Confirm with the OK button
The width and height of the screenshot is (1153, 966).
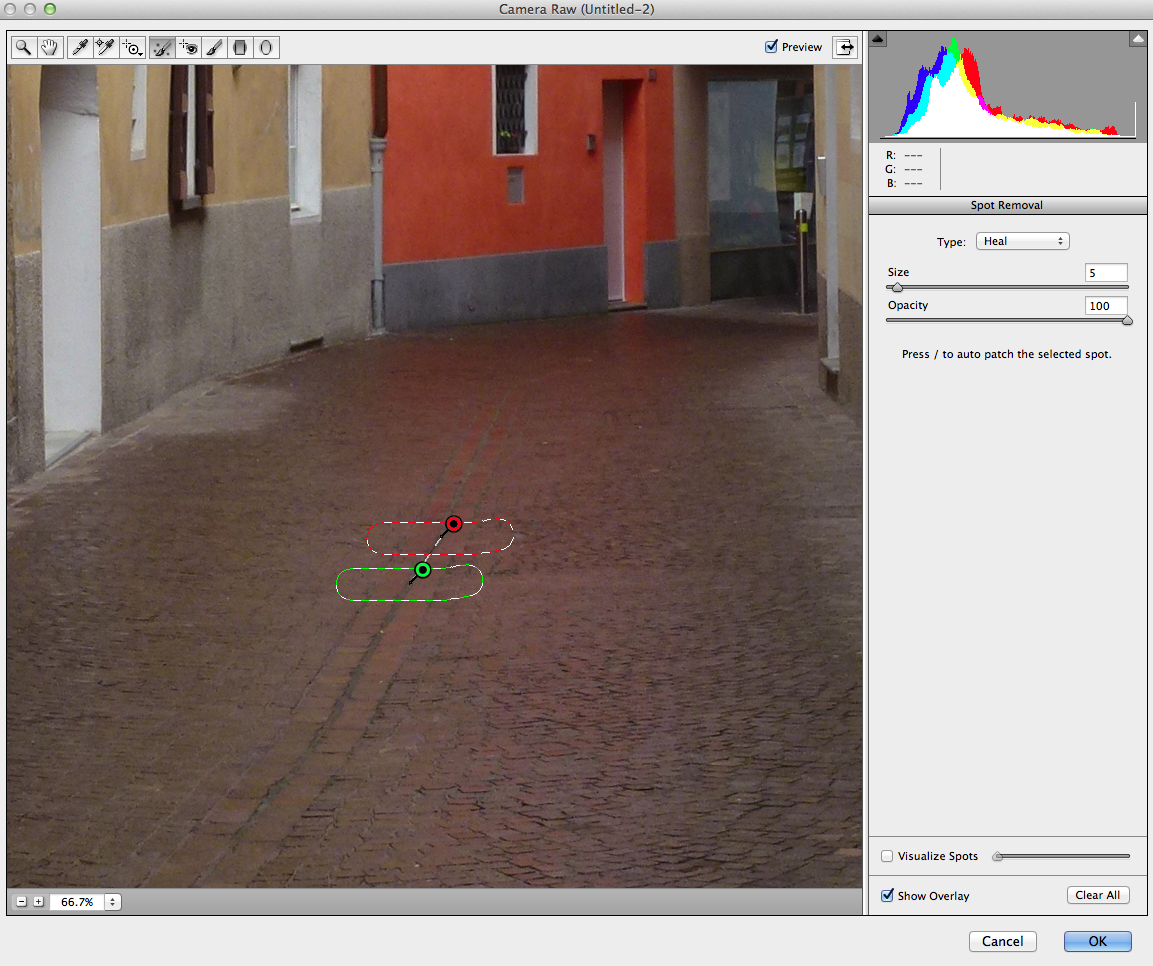tap(1097, 941)
